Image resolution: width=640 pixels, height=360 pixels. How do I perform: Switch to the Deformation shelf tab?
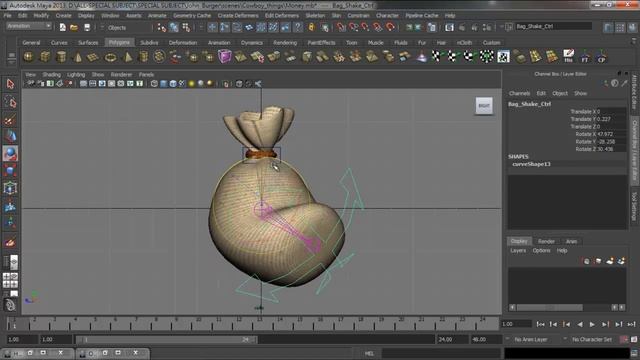pyautogui.click(x=182, y=42)
